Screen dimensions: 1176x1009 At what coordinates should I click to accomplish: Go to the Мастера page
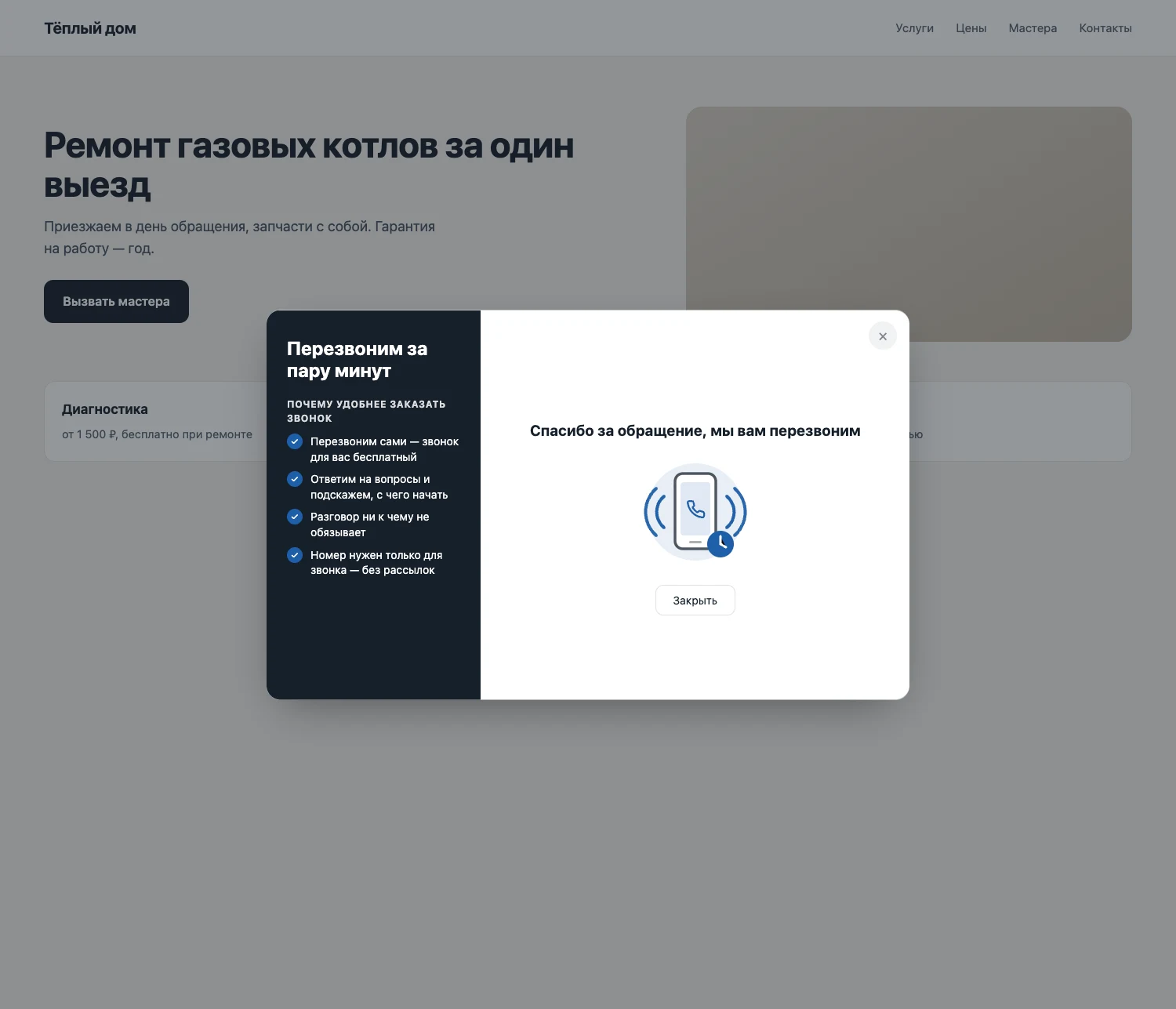point(1033,28)
